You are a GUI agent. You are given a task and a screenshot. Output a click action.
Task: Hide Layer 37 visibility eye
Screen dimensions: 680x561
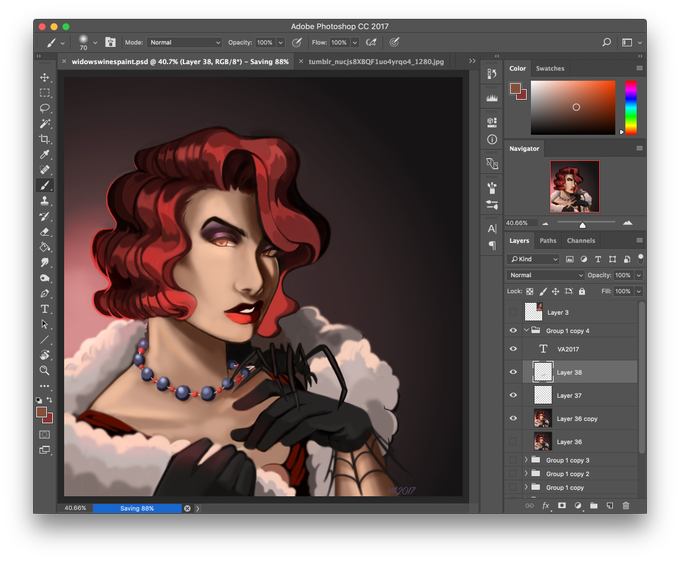pyautogui.click(x=514, y=395)
